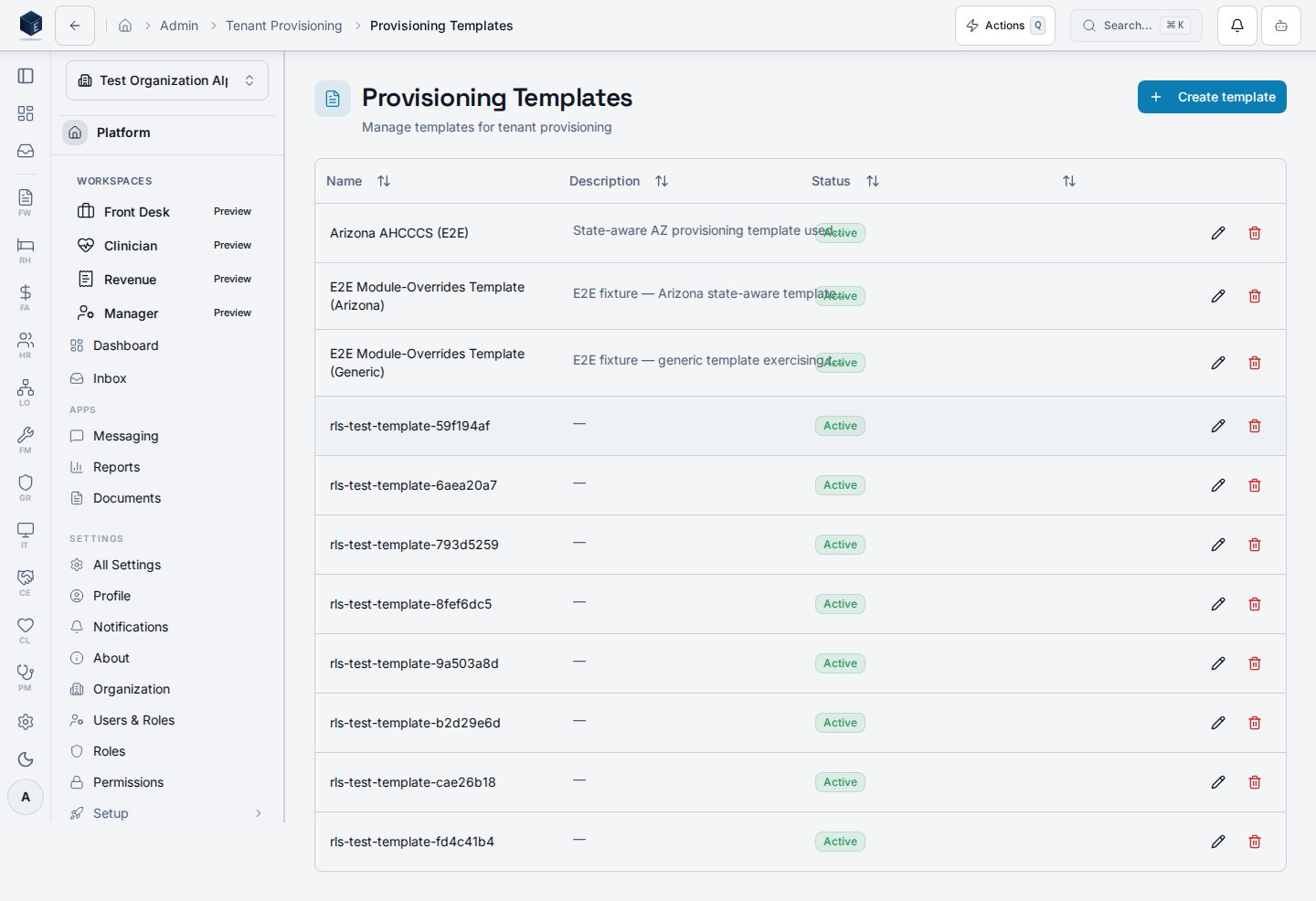The width and height of the screenshot is (1316, 901).
Task: Open All Settings
Action: [x=167, y=565]
